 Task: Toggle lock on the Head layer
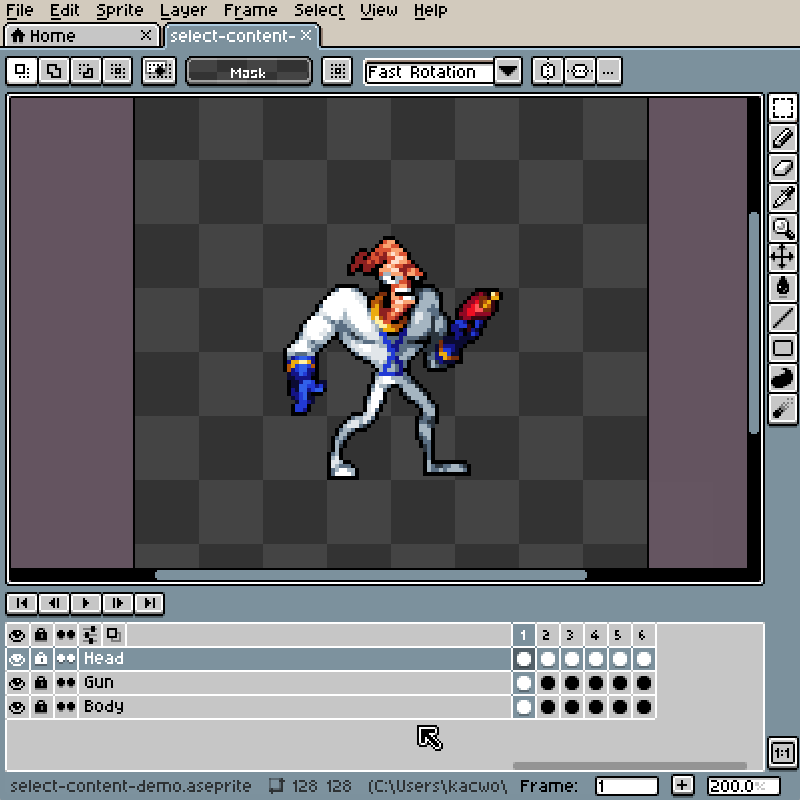coord(41,659)
